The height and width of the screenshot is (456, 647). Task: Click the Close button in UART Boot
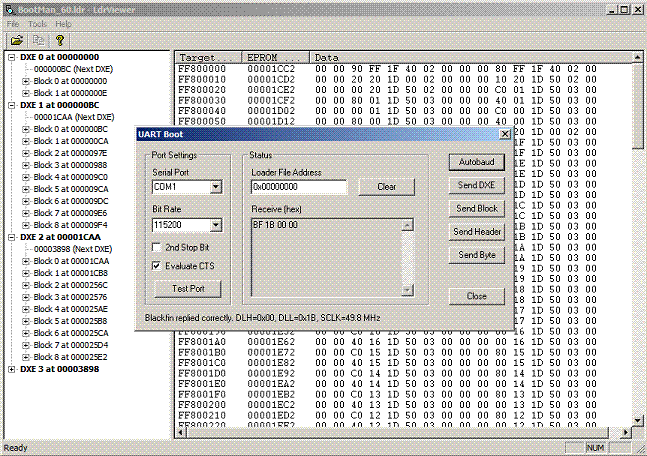(477, 296)
